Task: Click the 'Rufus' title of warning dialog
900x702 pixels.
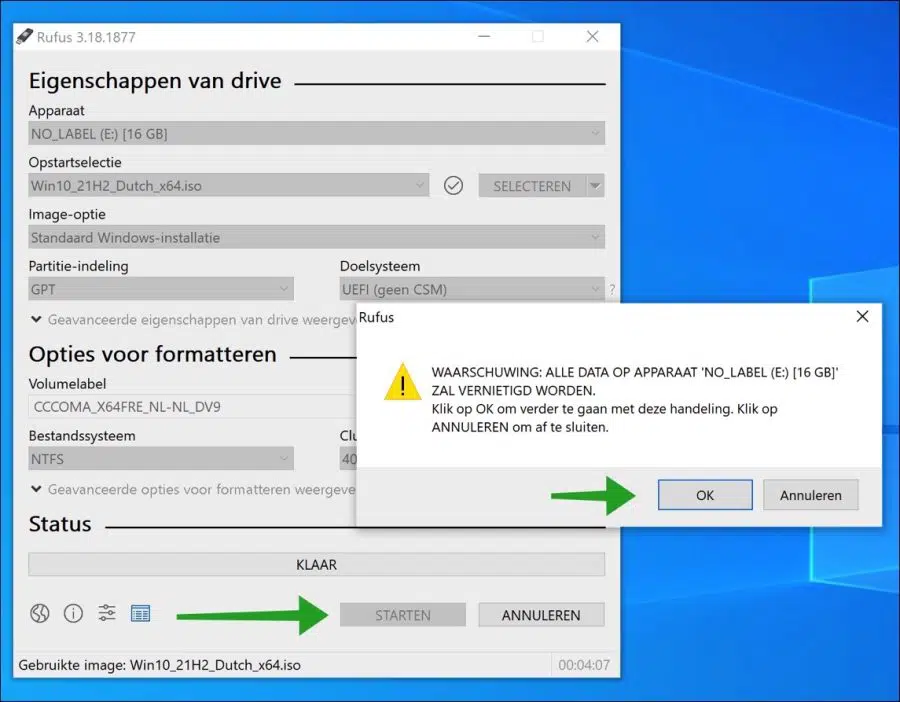Action: click(377, 317)
